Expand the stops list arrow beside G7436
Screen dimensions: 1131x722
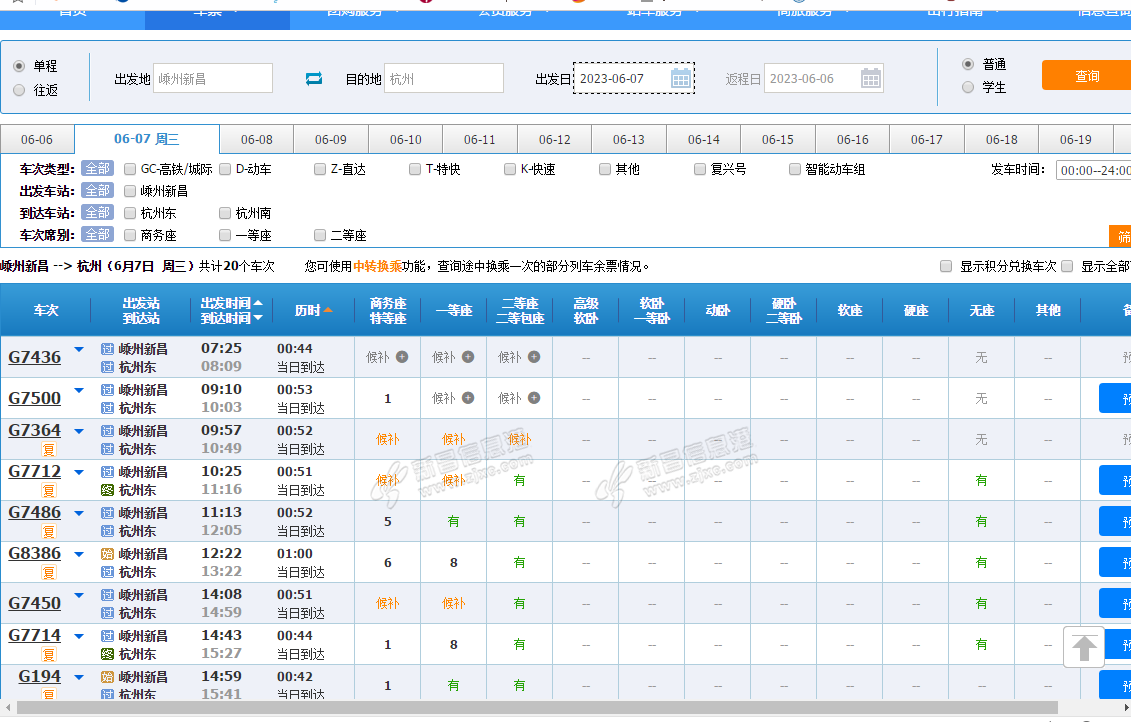coord(79,349)
